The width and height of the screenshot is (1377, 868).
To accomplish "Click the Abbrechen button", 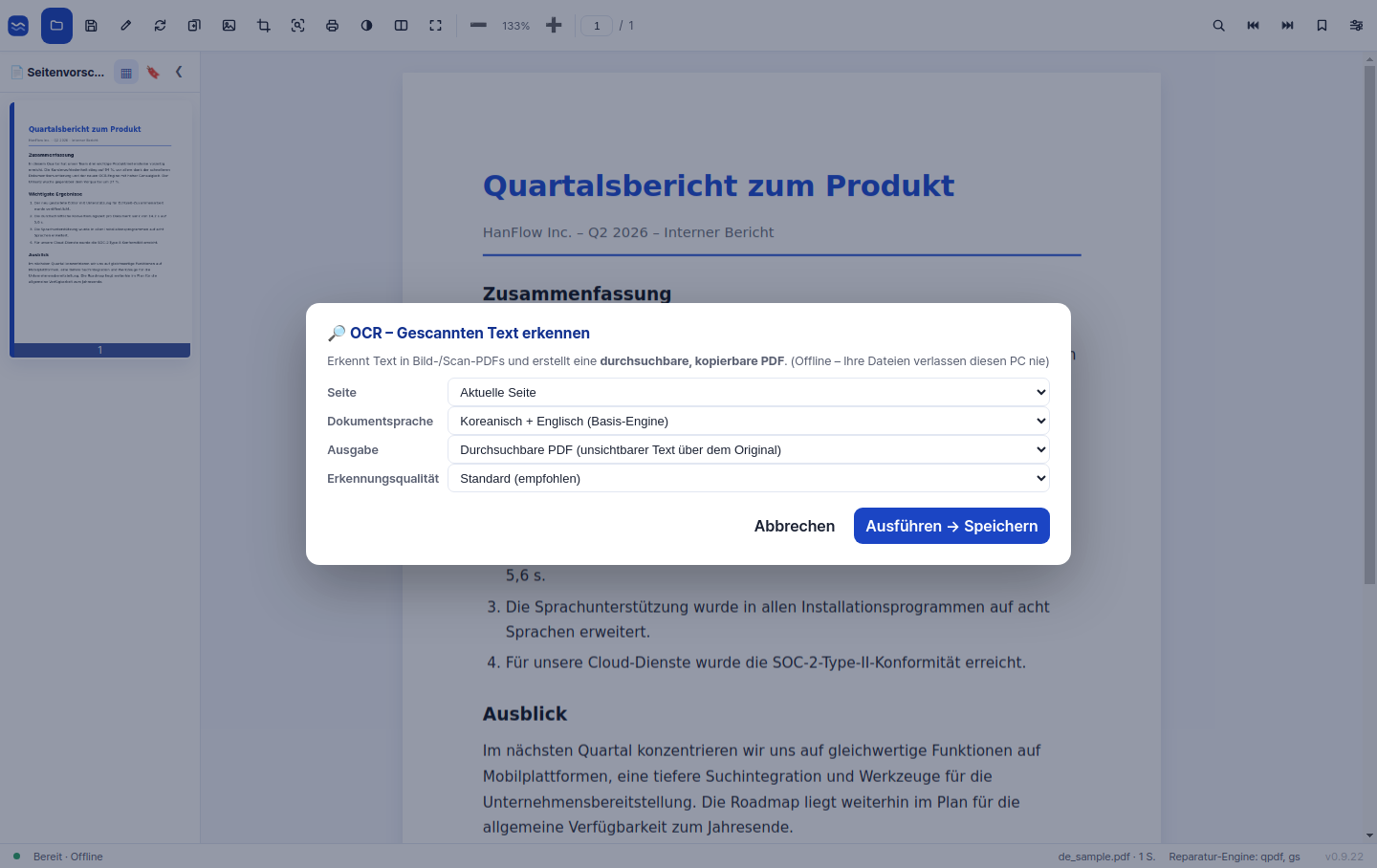I will (x=795, y=526).
